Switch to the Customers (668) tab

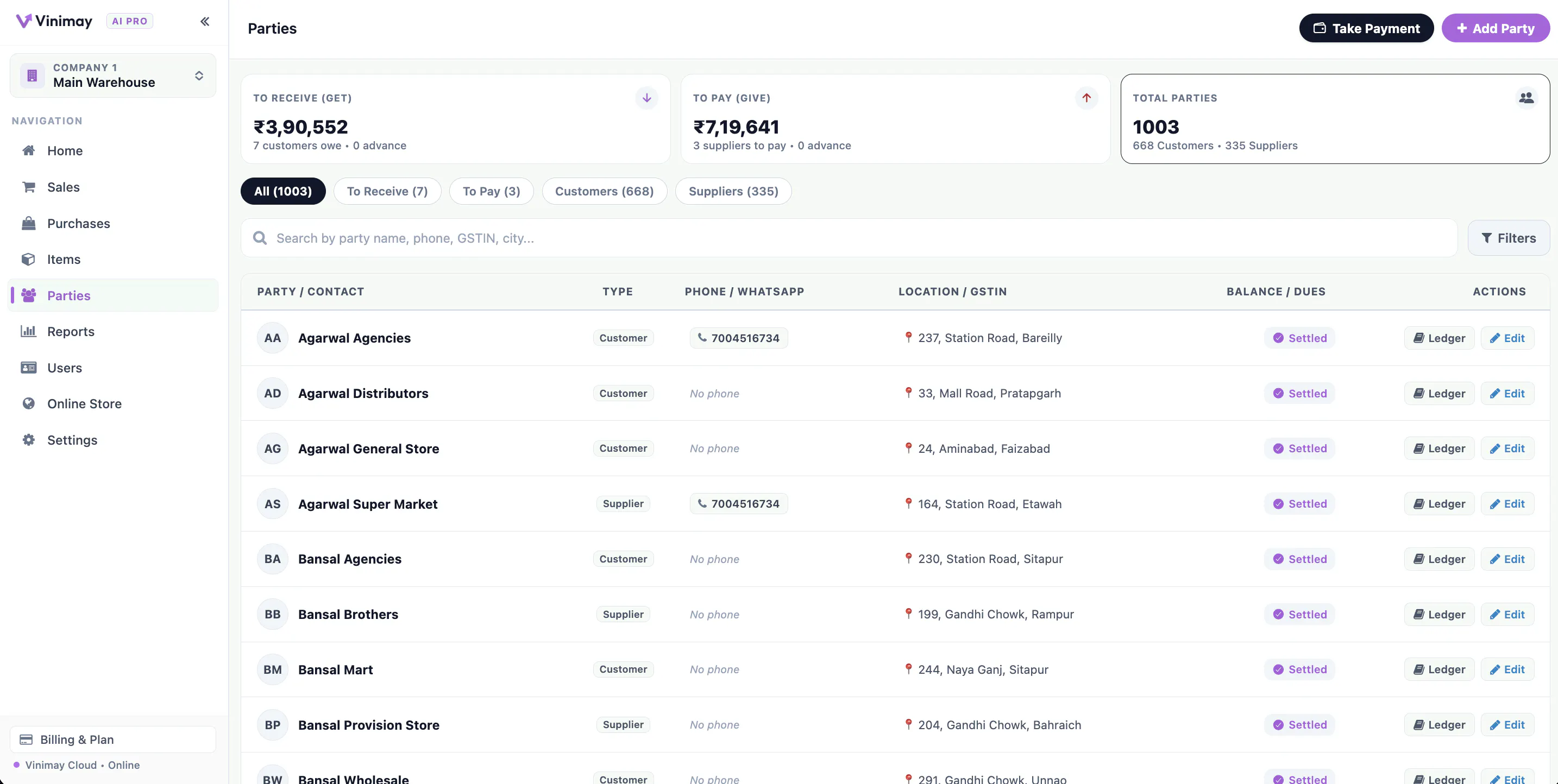tap(604, 191)
